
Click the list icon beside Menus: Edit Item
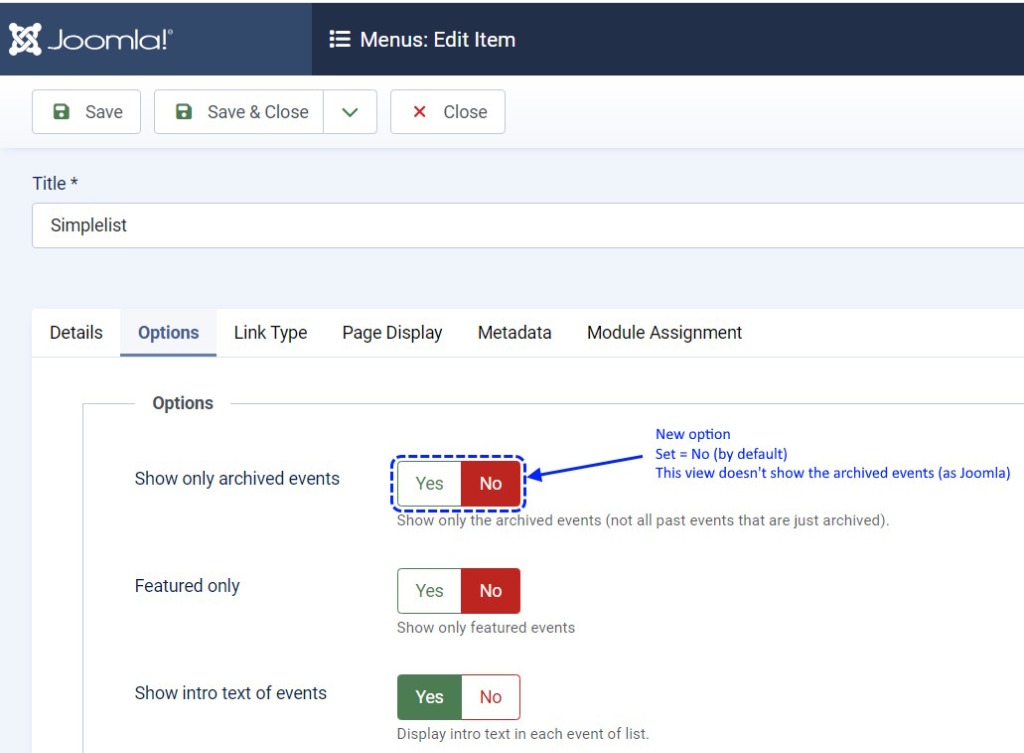340,40
